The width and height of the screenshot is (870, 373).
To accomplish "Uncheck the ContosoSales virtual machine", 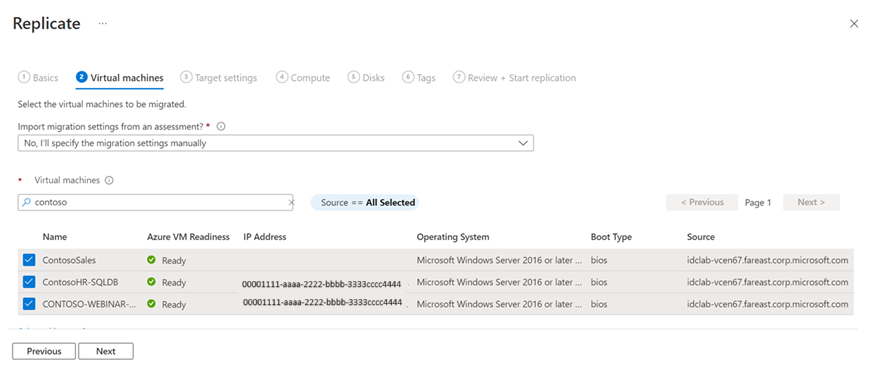I will pyautogui.click(x=29, y=260).
